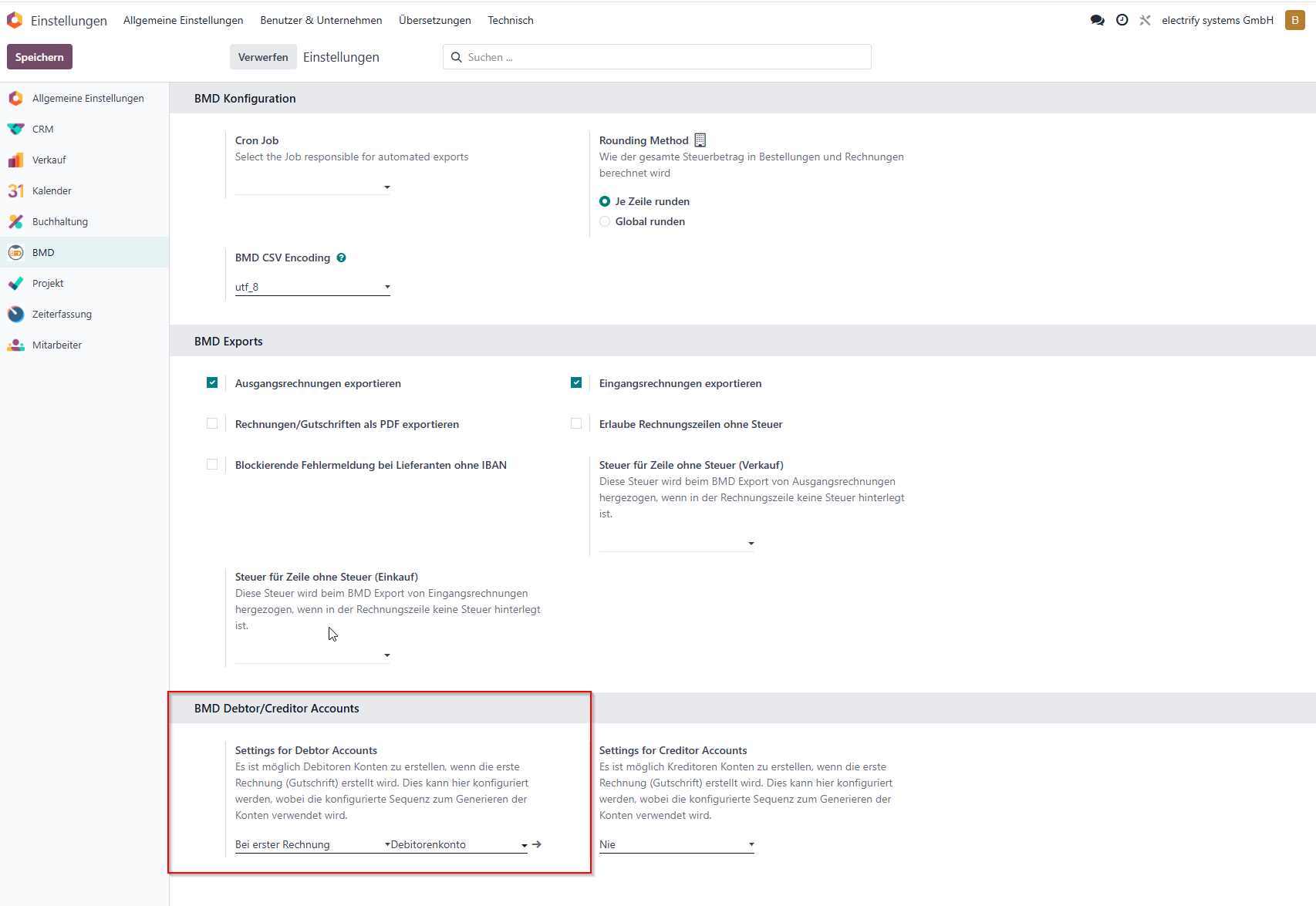Uncheck Ausgangsrechnungen exportieren
The image size is (1316, 906).
tap(212, 382)
